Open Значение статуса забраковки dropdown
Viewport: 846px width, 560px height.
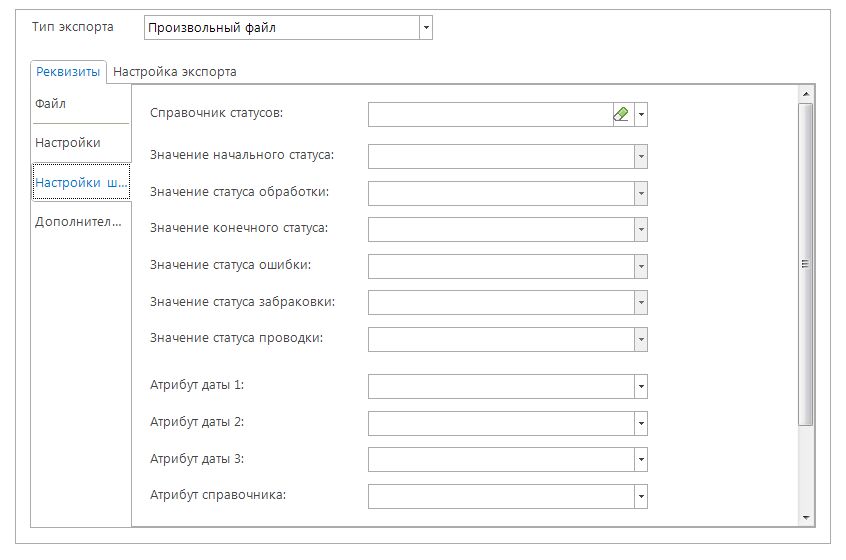641,303
